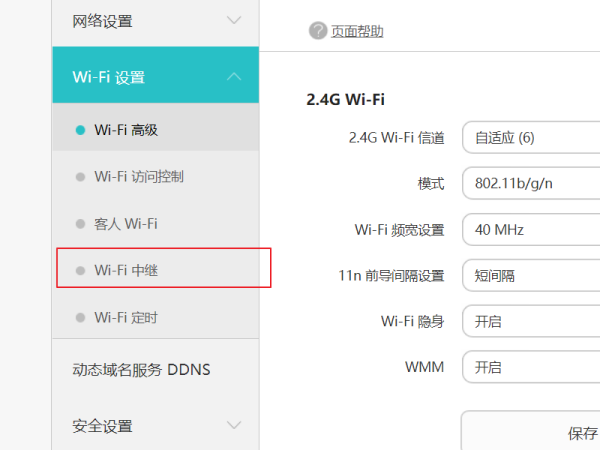This screenshot has width=600, height=450.
Task: Click the question mark help icon
Action: click(x=318, y=31)
